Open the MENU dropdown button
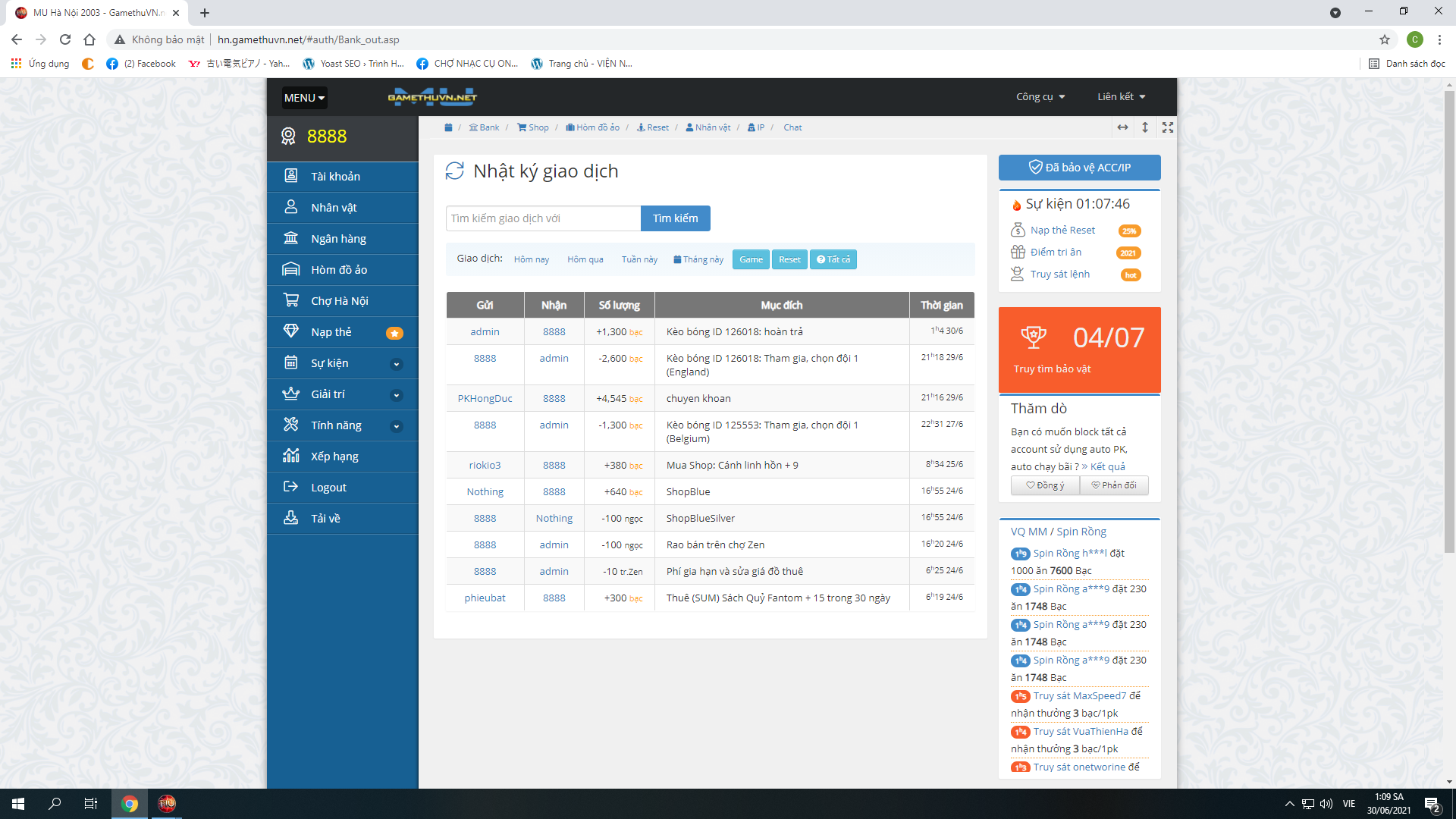Viewport: 1456px width, 819px height. [x=304, y=98]
